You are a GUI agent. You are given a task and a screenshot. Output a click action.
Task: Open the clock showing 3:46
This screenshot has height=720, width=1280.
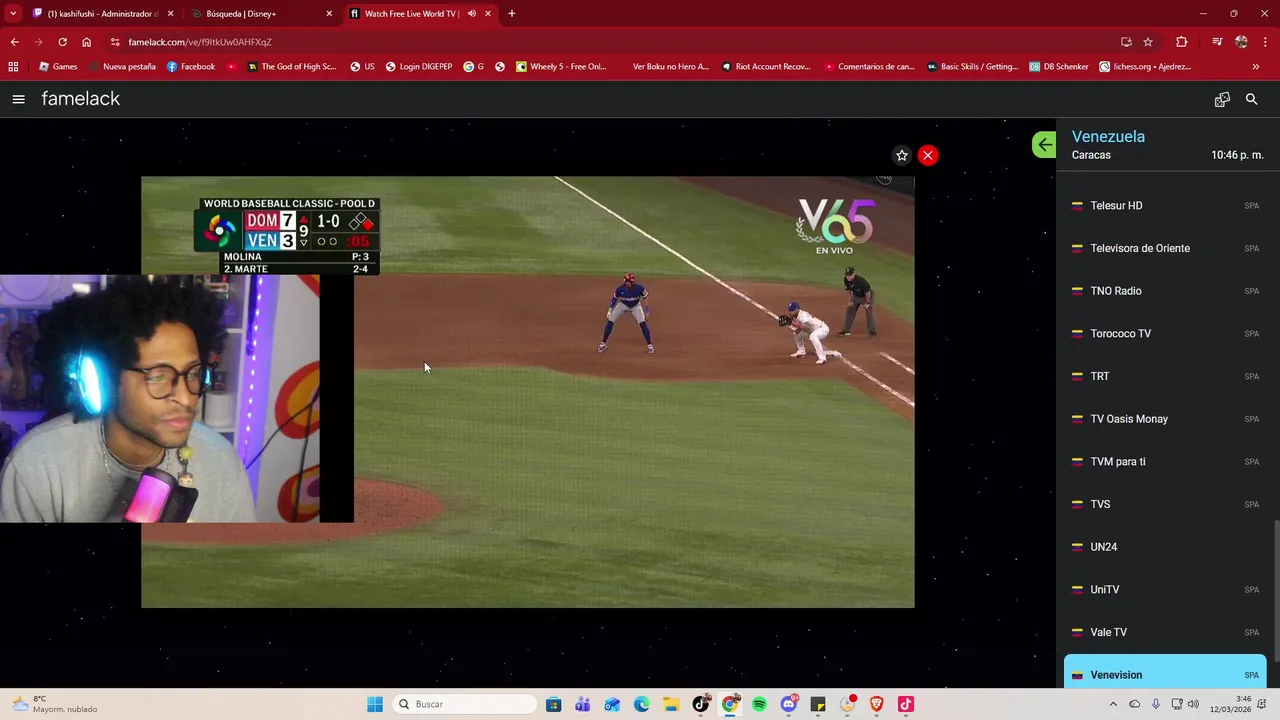coord(1243,704)
